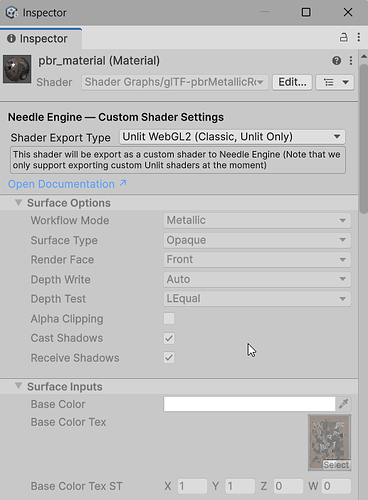
Task: Open the material help question-mark icon
Action: pos(336,61)
